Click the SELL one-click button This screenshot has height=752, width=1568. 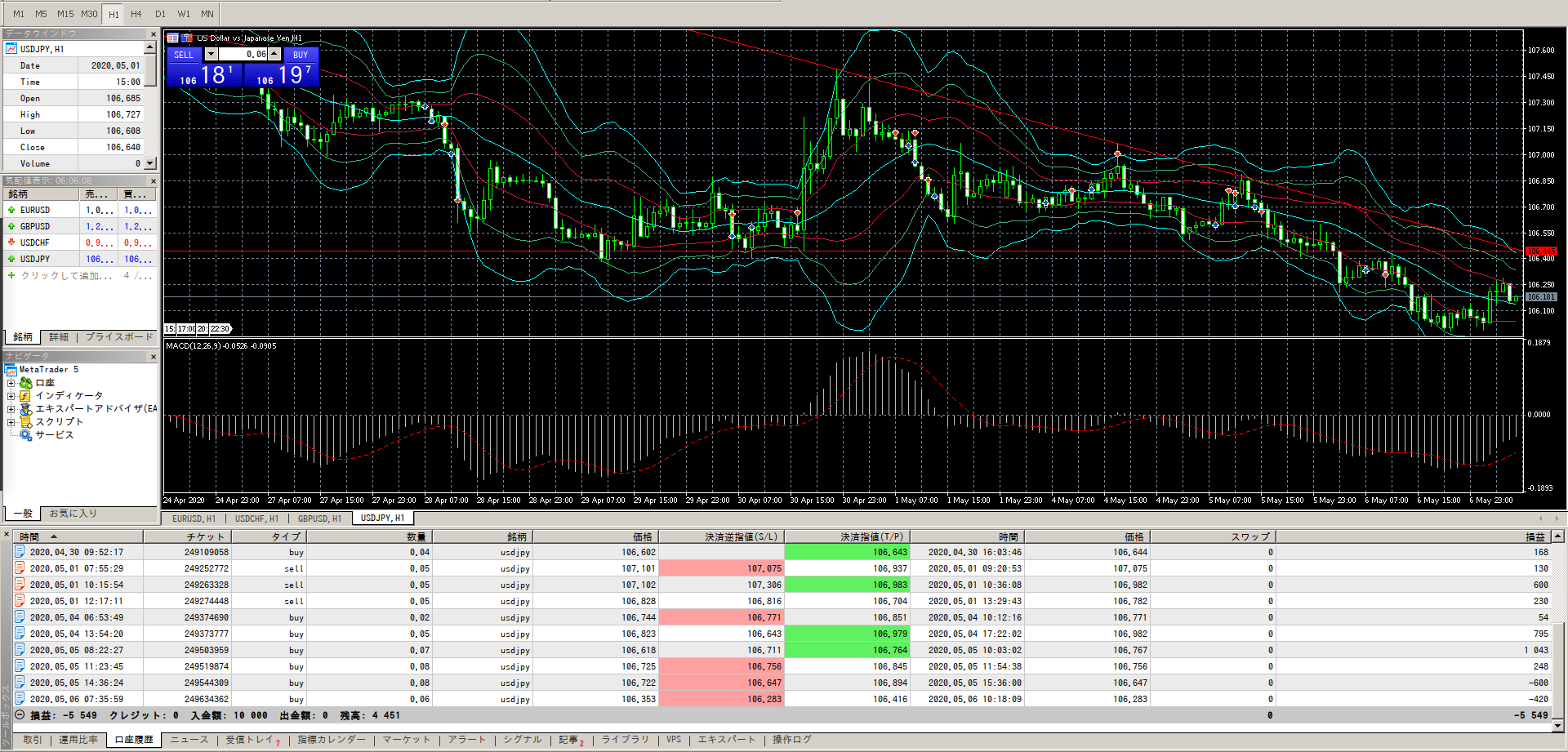click(x=184, y=55)
